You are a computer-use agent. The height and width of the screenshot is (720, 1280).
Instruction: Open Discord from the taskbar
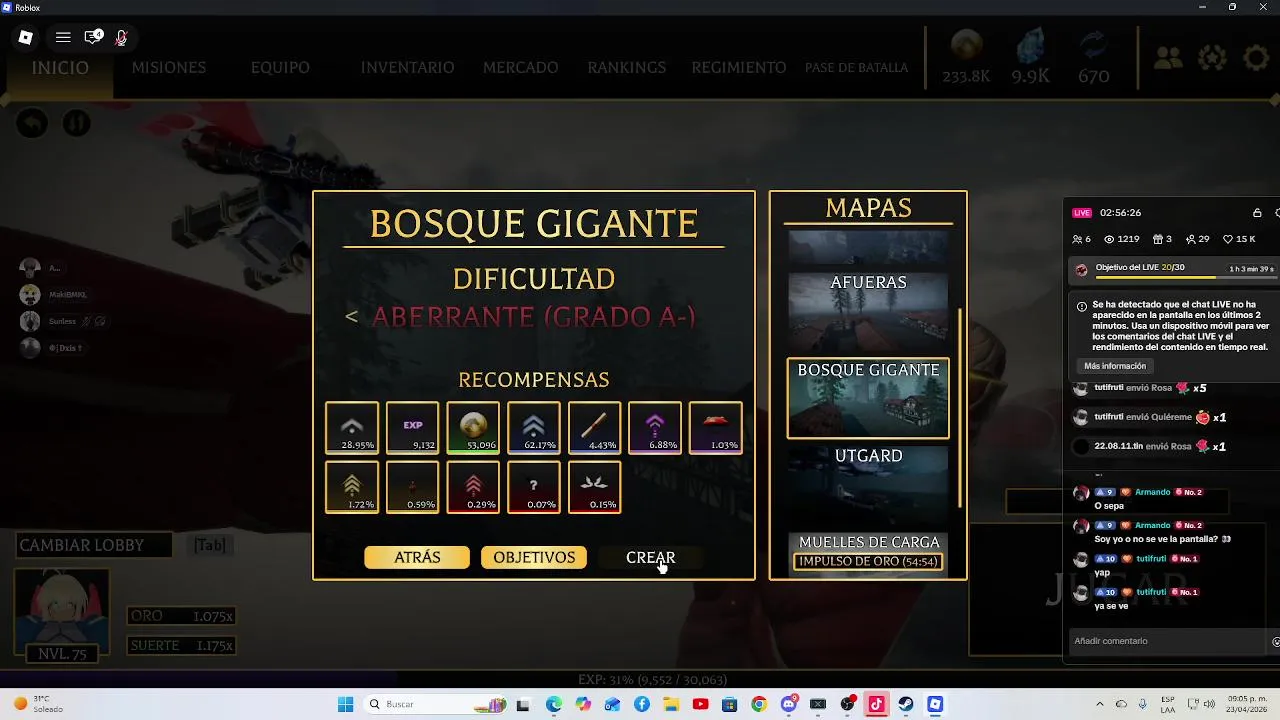click(789, 704)
